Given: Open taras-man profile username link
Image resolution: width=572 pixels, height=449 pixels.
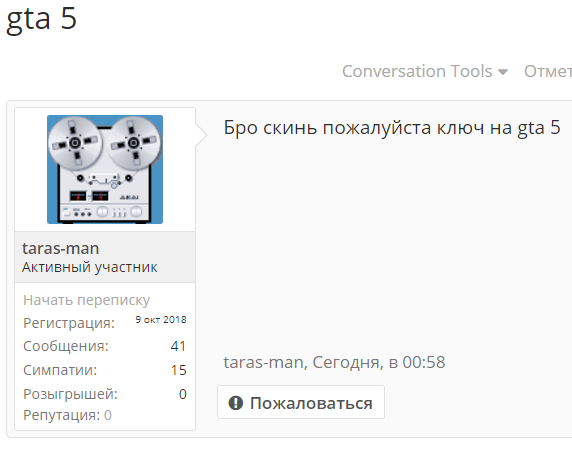Looking at the screenshot, I should [x=61, y=248].
